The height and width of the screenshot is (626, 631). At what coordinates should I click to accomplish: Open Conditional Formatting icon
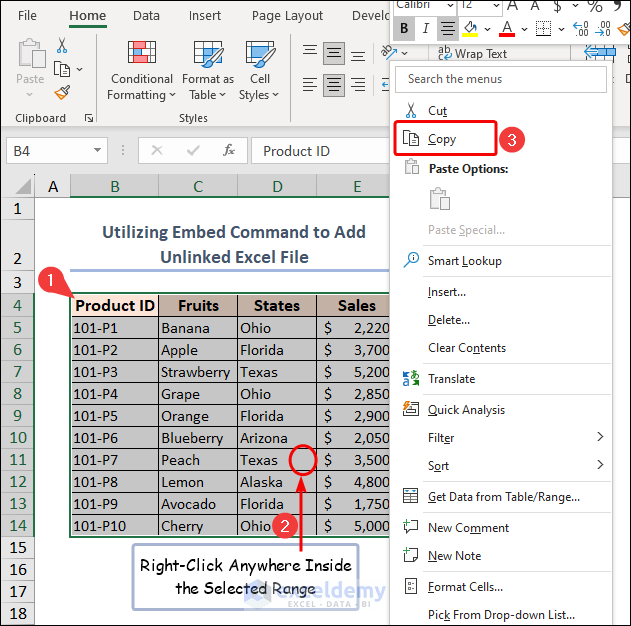142,52
